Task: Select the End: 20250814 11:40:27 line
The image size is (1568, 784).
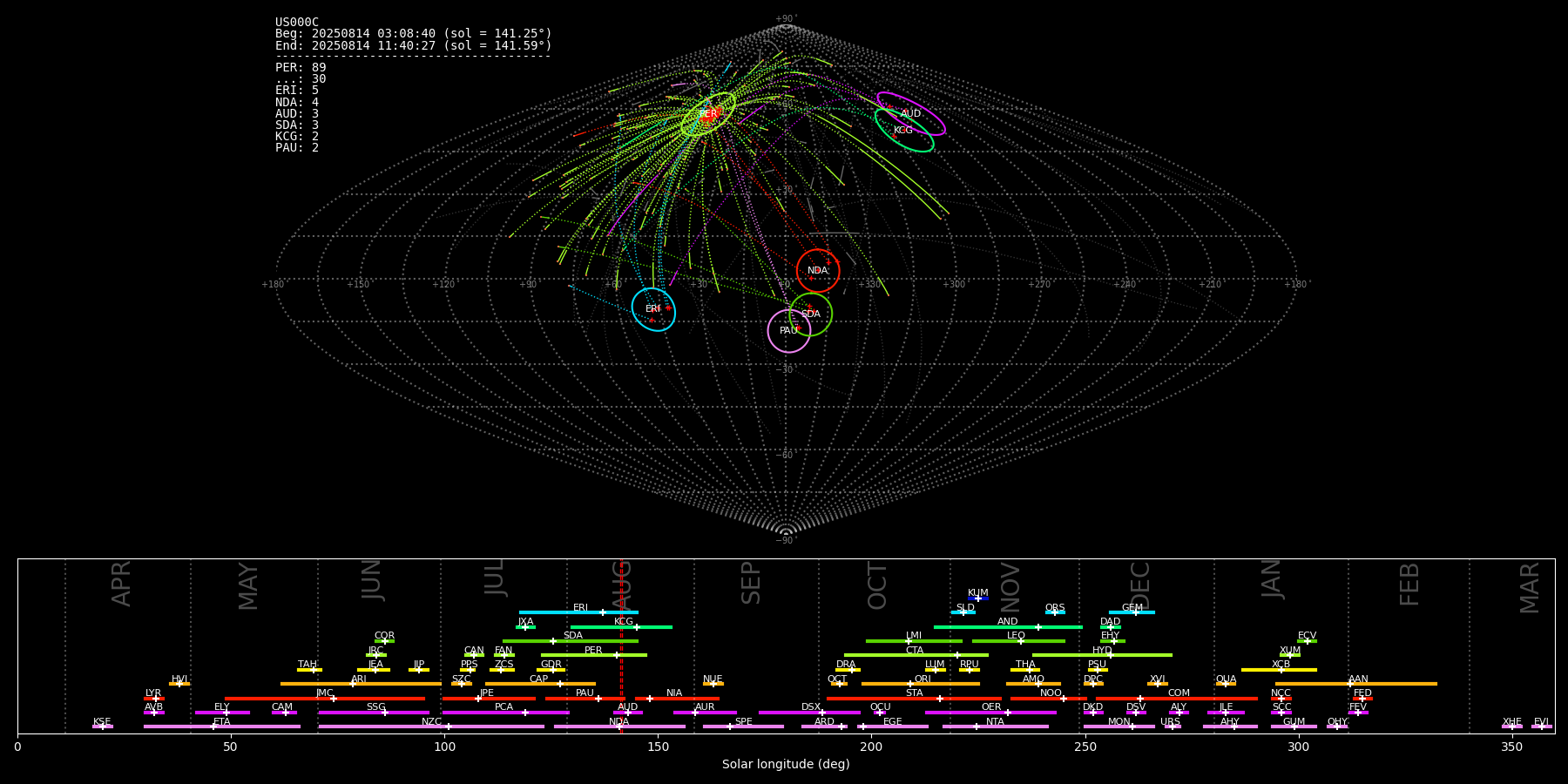Action: [x=414, y=45]
